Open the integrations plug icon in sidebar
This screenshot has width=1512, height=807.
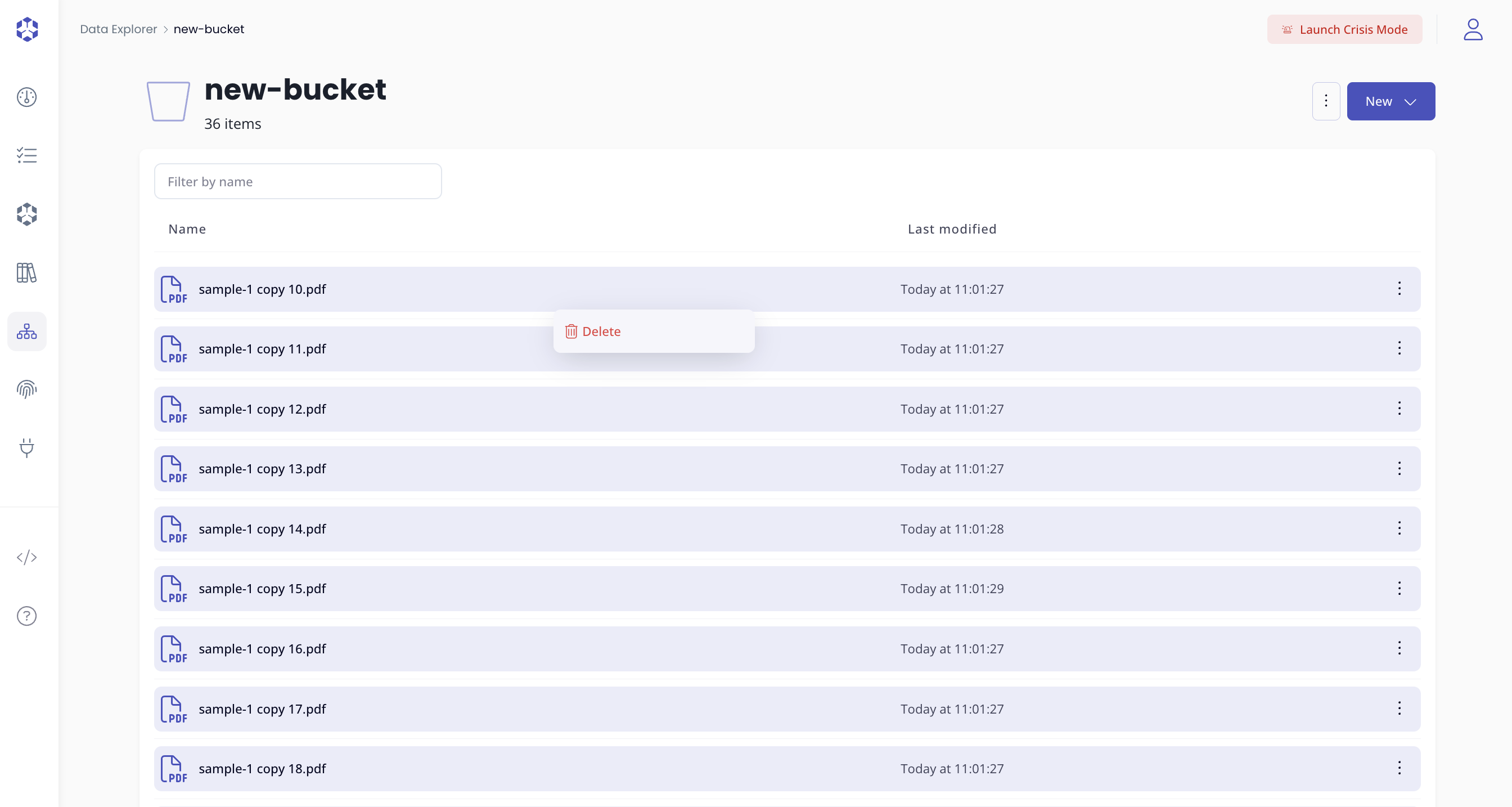tap(26, 448)
